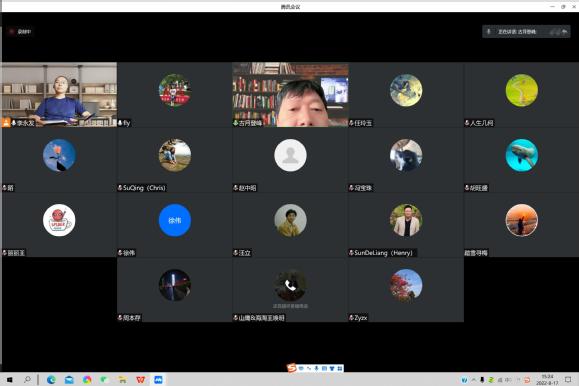Click the orange host badge on 李永发's tile
Screen dimensions: 579x386
(x=6, y=123)
